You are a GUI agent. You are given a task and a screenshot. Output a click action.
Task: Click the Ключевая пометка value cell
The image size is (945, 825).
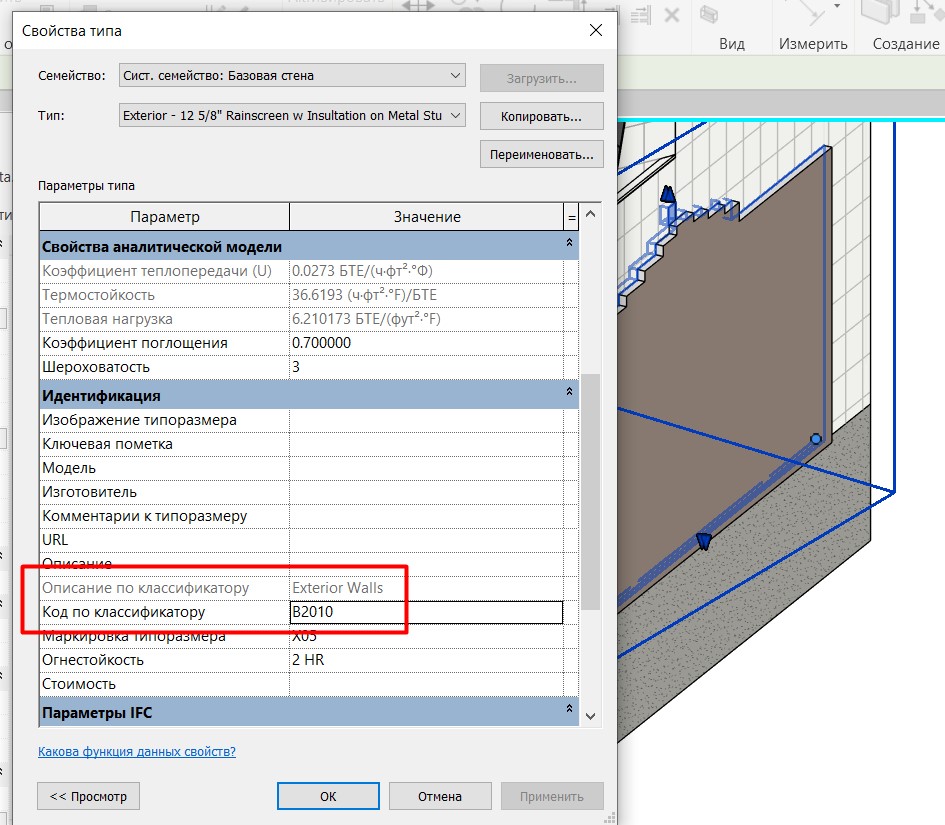(x=426, y=444)
